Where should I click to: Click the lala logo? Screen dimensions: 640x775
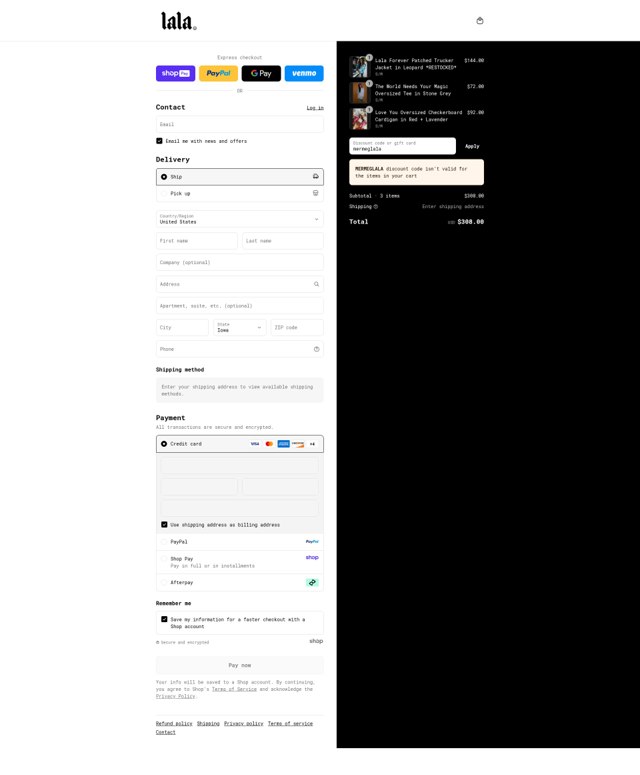click(179, 21)
